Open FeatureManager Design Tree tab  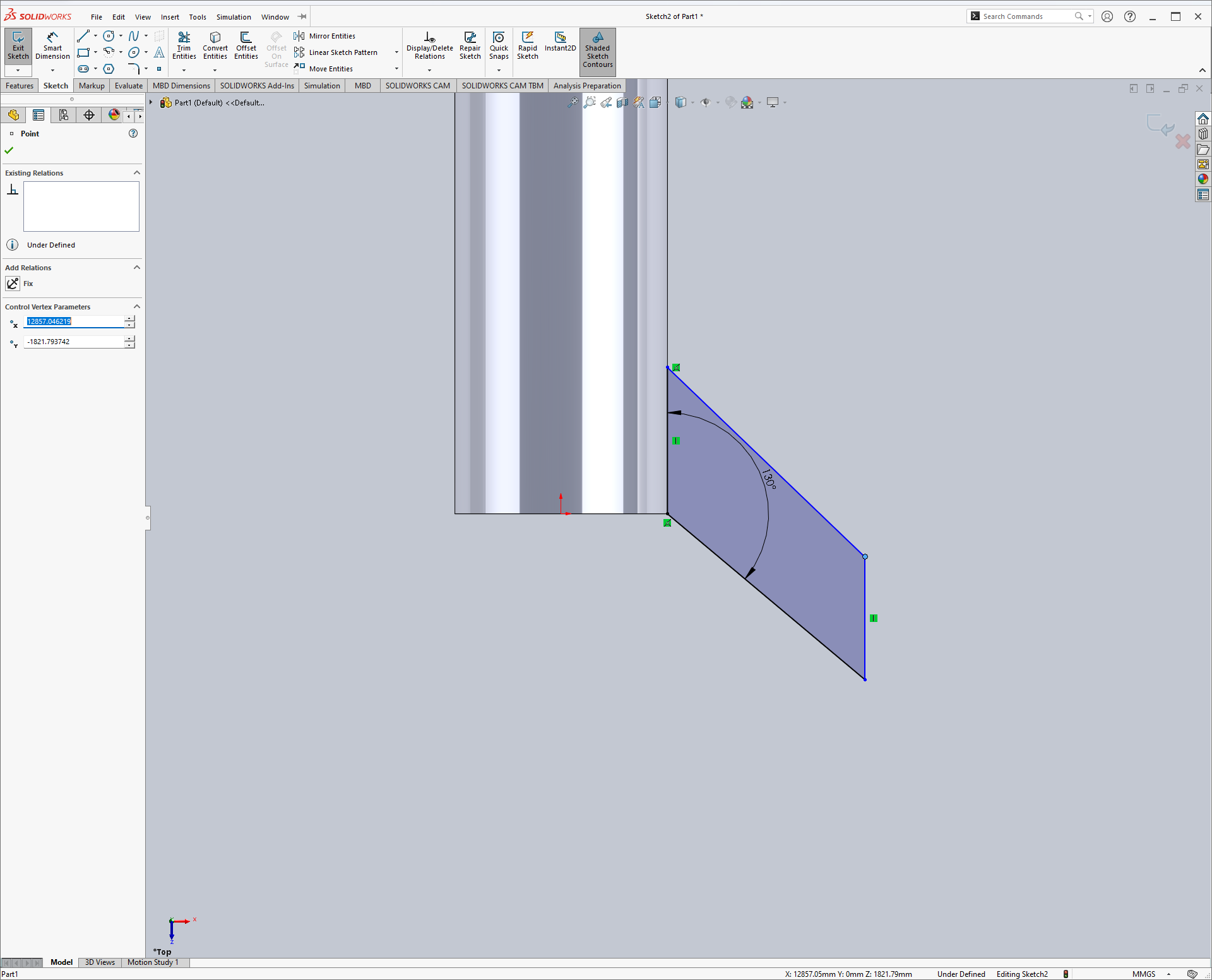click(13, 115)
